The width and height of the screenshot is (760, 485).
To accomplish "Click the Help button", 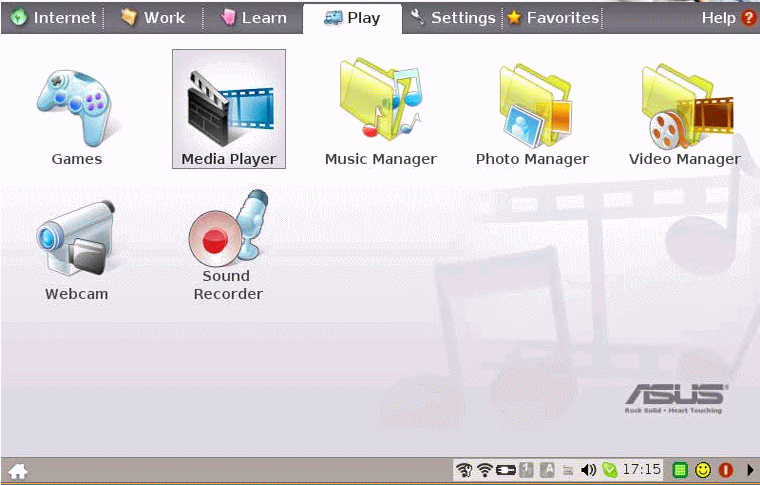I will pos(728,18).
